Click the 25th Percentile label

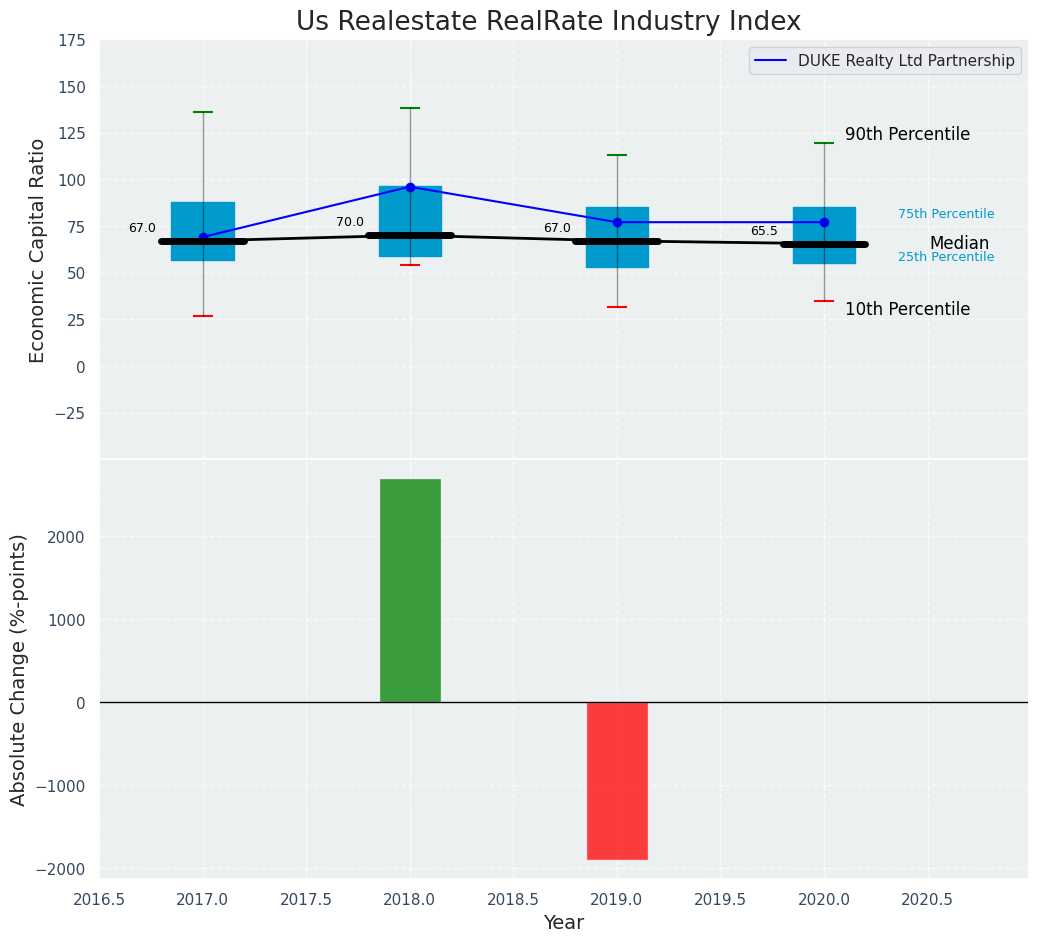[946, 257]
